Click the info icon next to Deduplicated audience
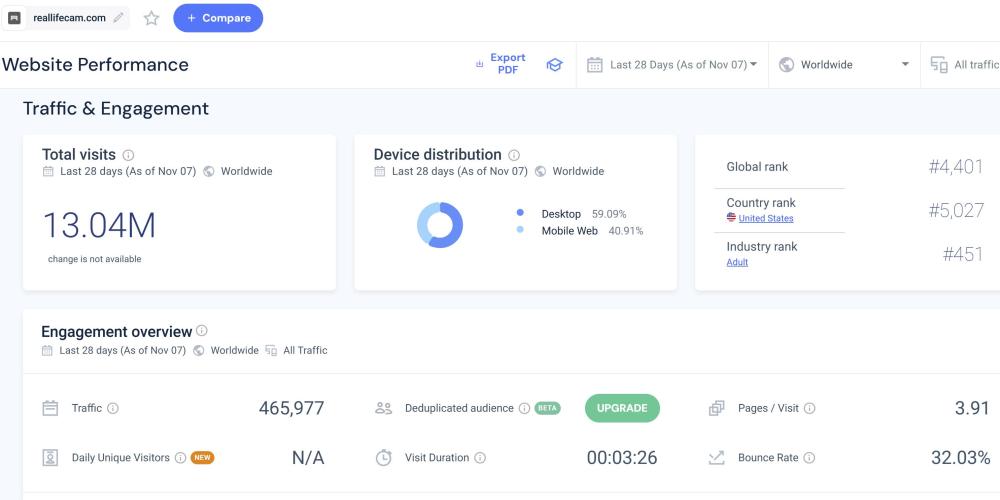Image resolution: width=1000 pixels, height=500 pixels. click(x=524, y=408)
